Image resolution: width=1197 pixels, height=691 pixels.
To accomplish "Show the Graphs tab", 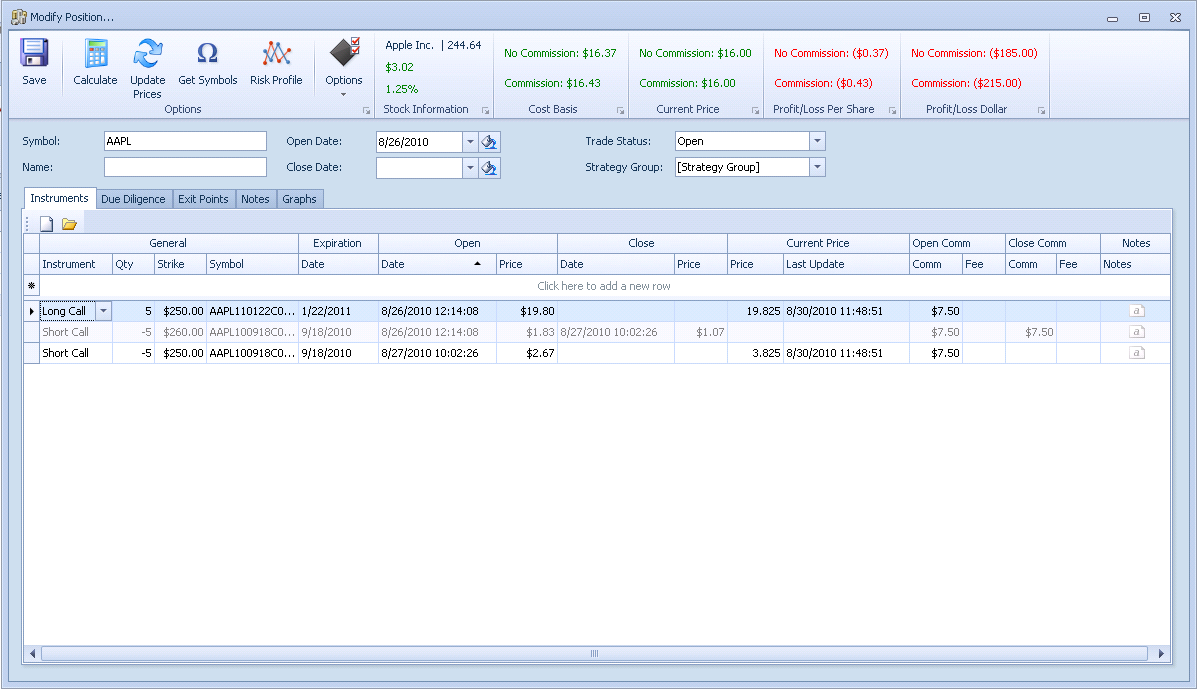I will (299, 199).
